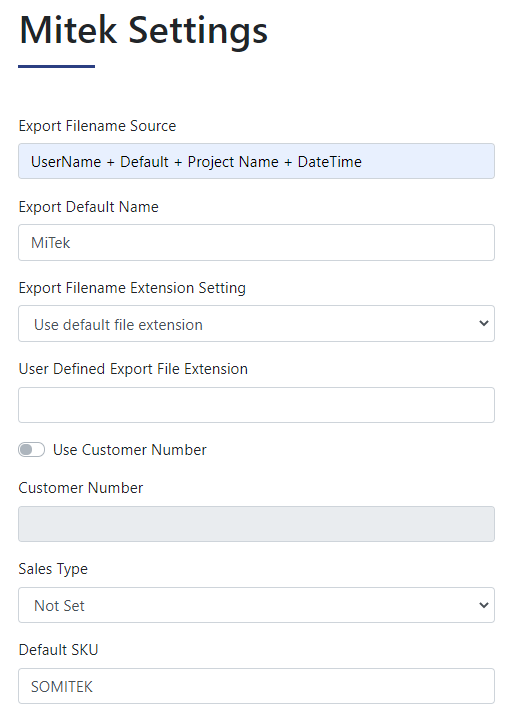Select the Export Filename Source field
Viewport: 522px width, 715px height.
coord(256,161)
